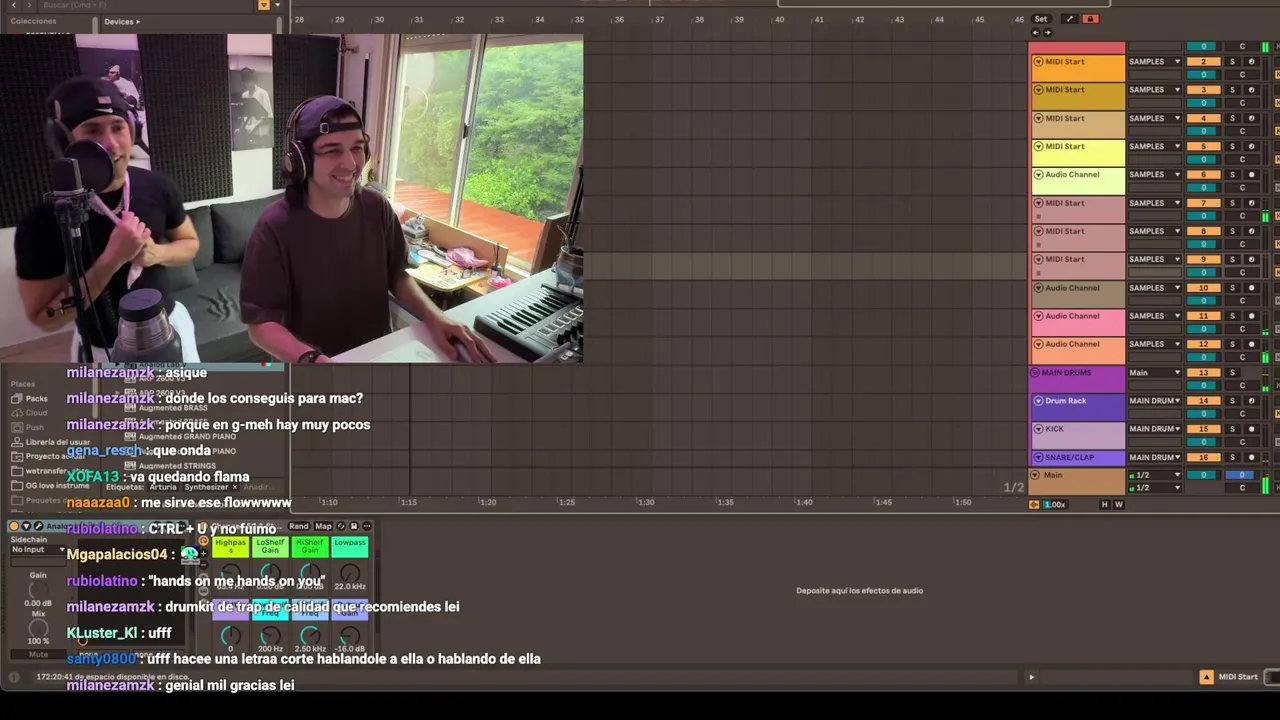Fold the KICK track
Screen dimensions: 1280x720
tap(1038, 429)
